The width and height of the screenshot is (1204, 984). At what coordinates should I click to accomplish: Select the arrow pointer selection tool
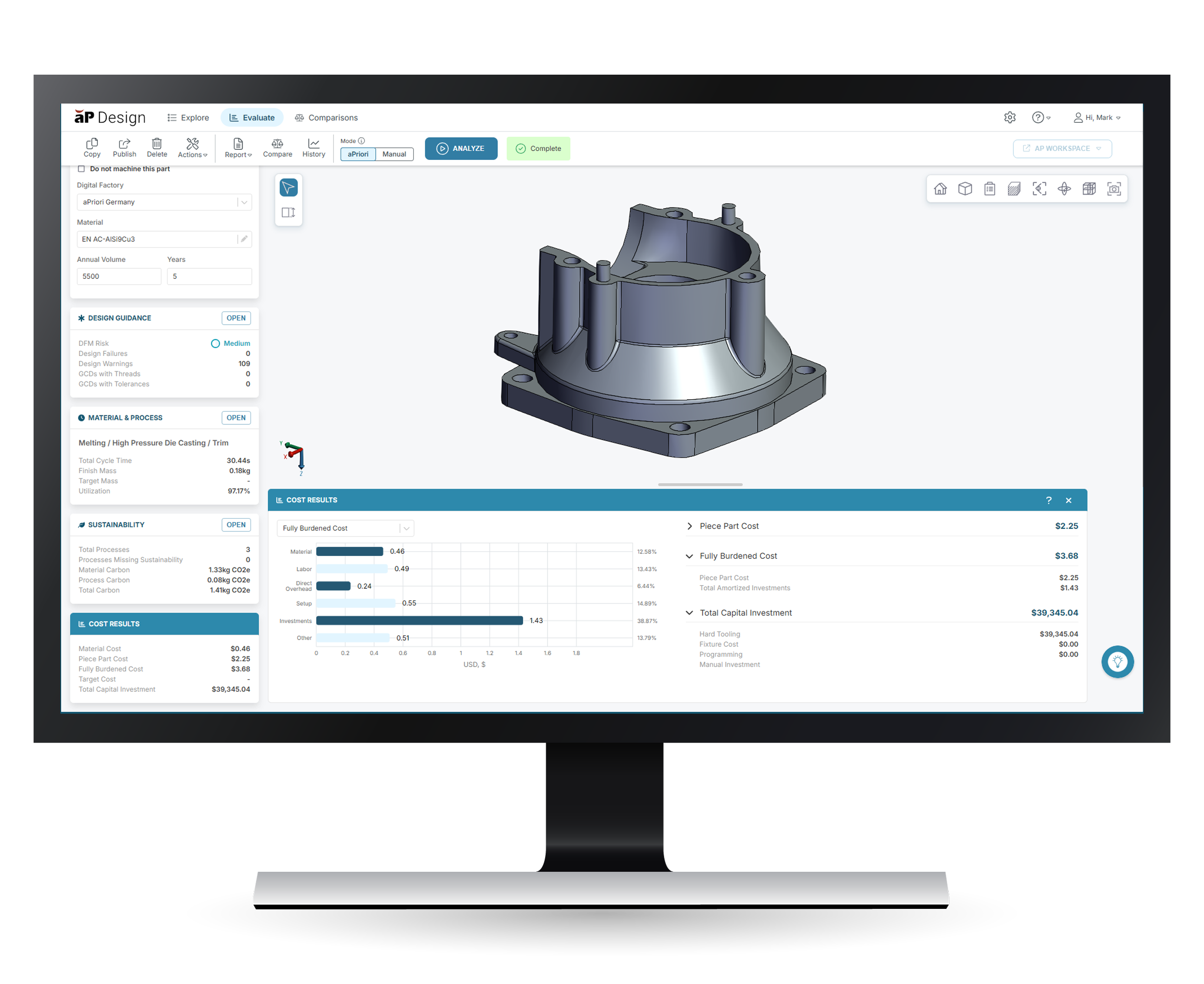click(288, 188)
